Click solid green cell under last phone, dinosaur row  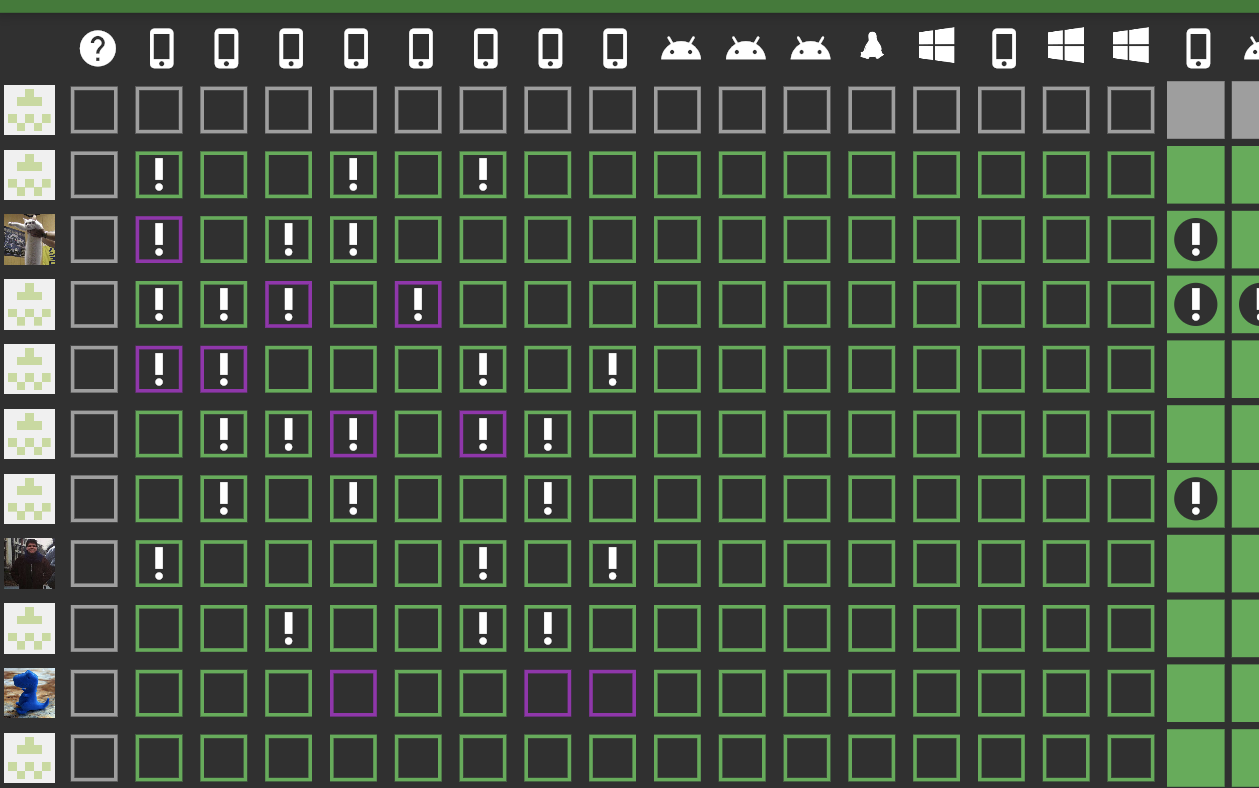pyautogui.click(x=1196, y=693)
